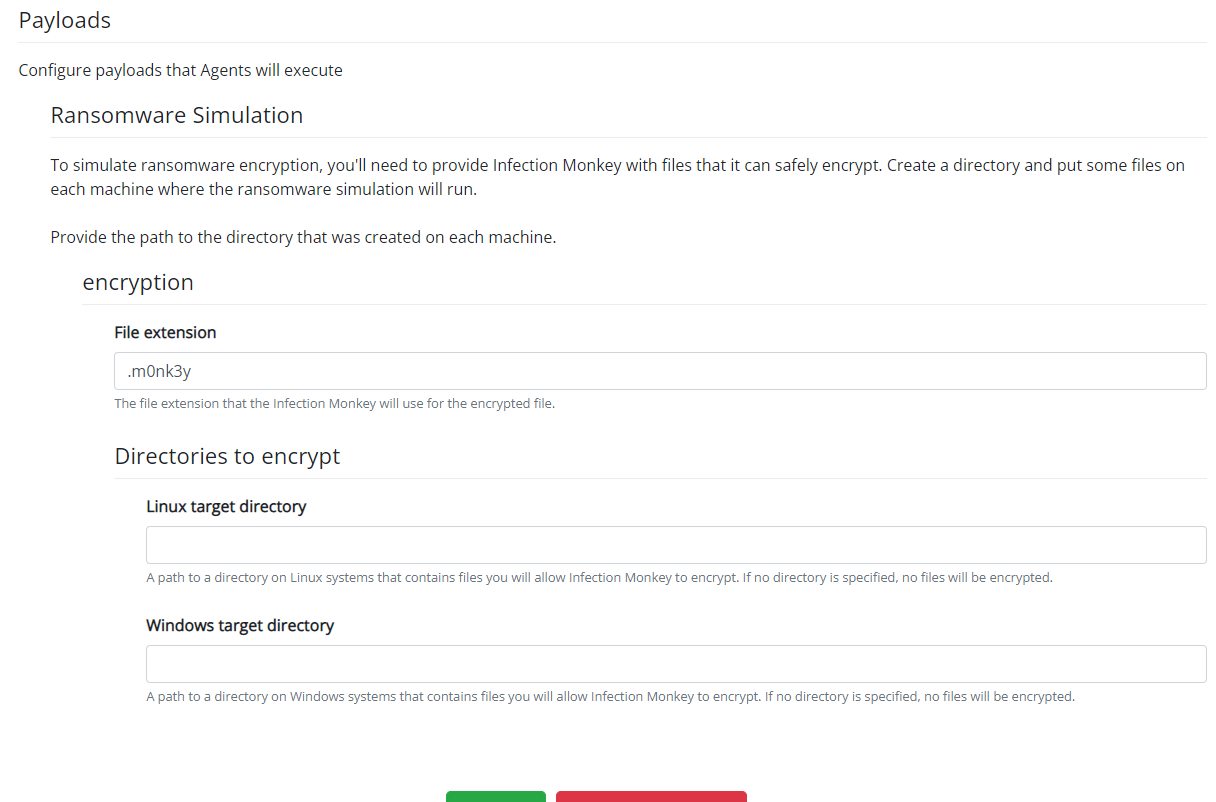Click the file extension help description text
1216x802 pixels.
[335, 403]
